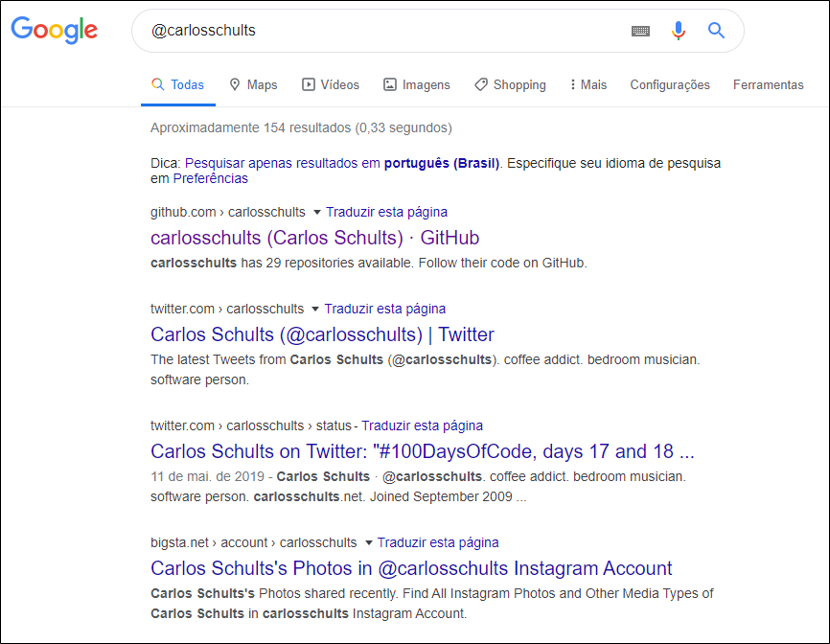Click the Preferências link

click(210, 179)
